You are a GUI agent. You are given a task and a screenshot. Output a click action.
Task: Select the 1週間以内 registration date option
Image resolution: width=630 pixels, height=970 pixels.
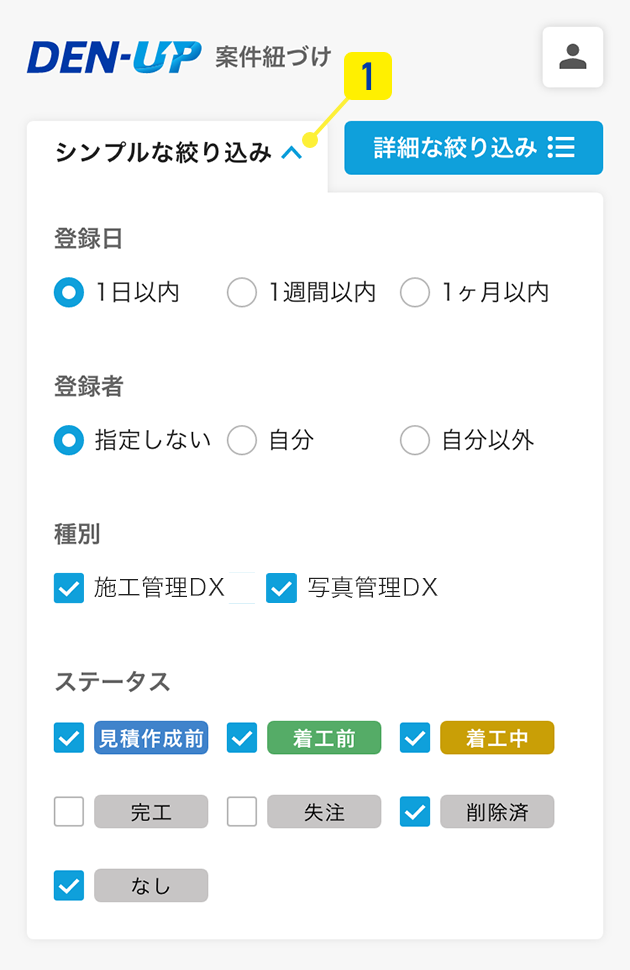click(x=241, y=292)
